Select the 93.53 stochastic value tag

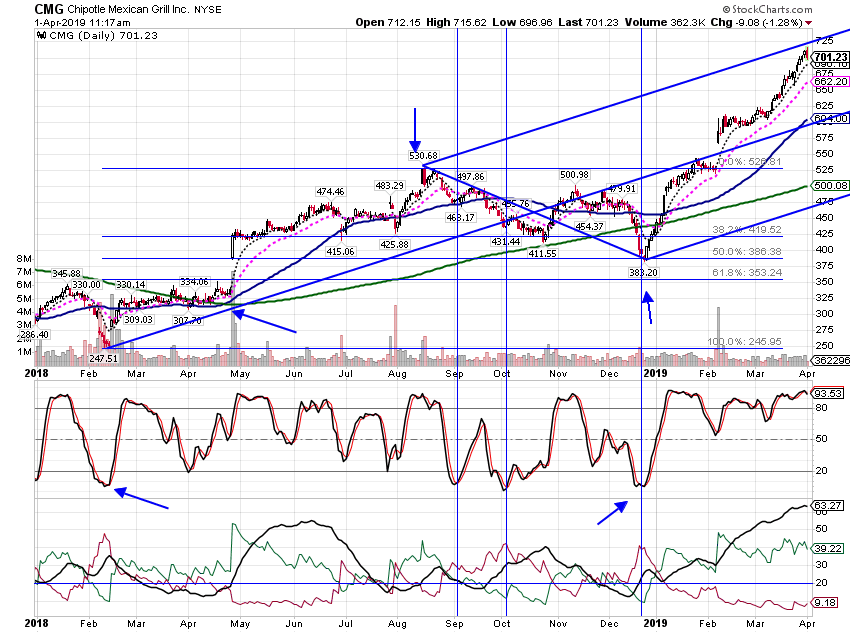tap(828, 393)
